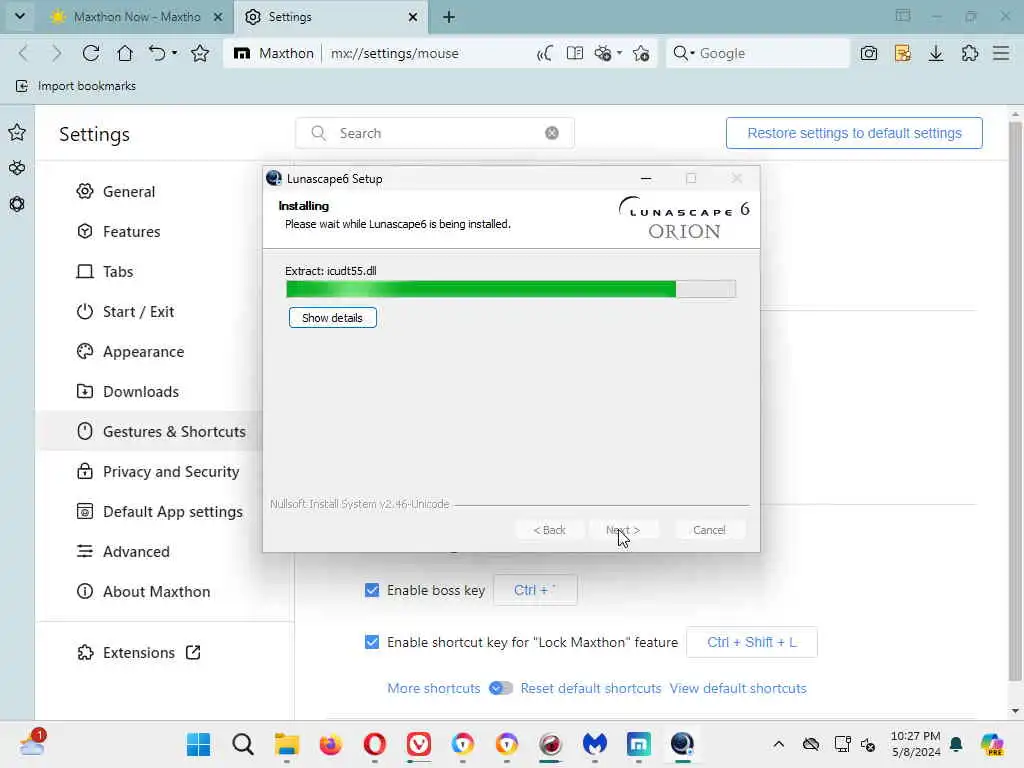This screenshot has width=1024, height=768.
Task: Click Show details in Lunascape6 Setup
Action: click(x=332, y=318)
